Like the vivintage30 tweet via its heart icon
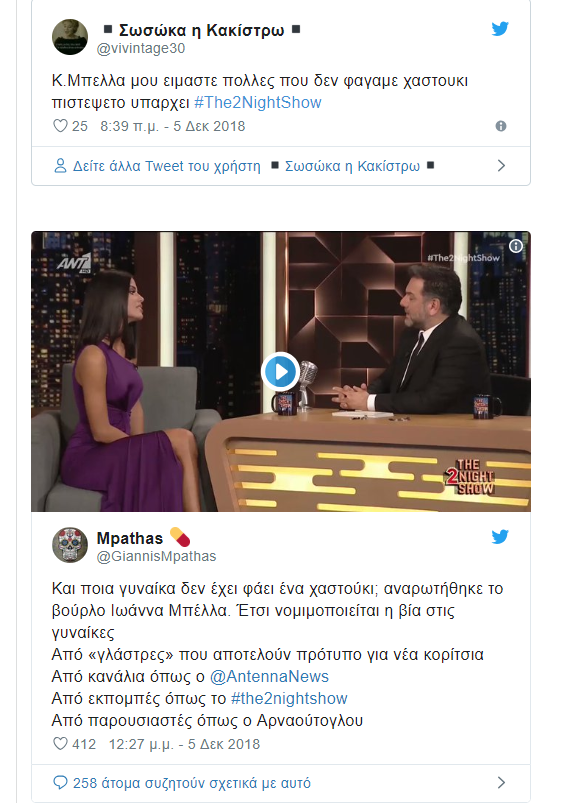This screenshot has height=803, width=576. click(x=60, y=126)
